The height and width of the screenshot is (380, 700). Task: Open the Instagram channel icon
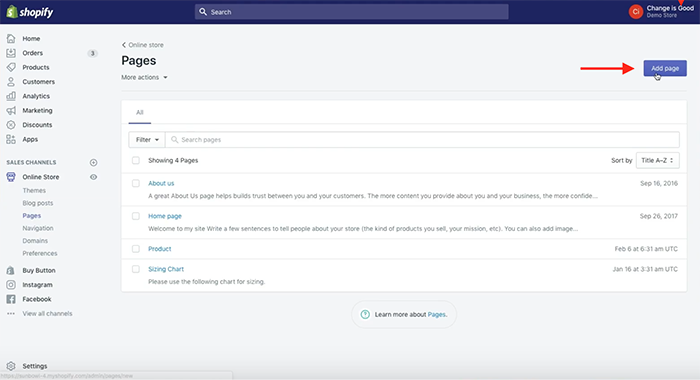(x=11, y=284)
